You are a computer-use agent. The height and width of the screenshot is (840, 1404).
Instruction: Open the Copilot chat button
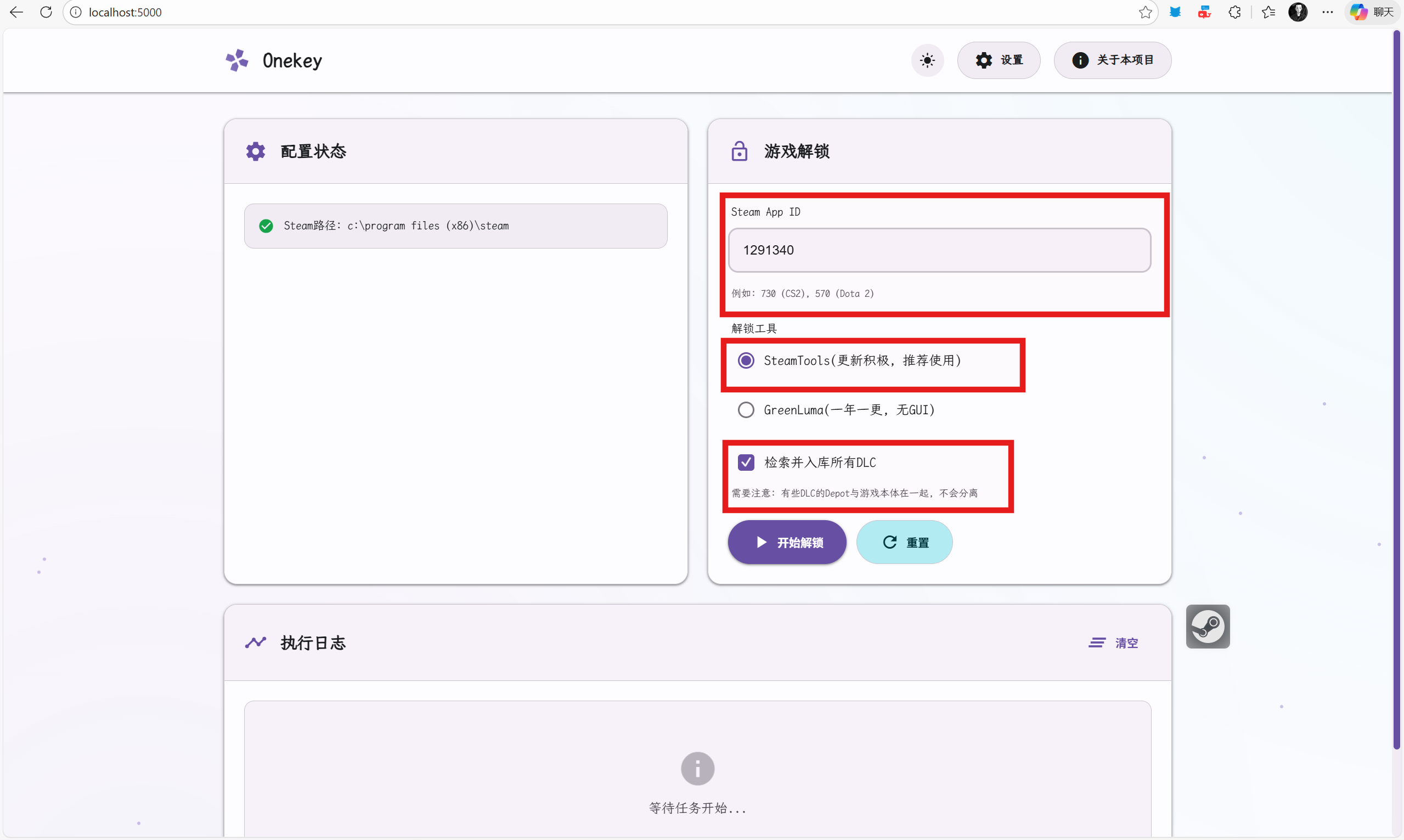(x=1371, y=12)
